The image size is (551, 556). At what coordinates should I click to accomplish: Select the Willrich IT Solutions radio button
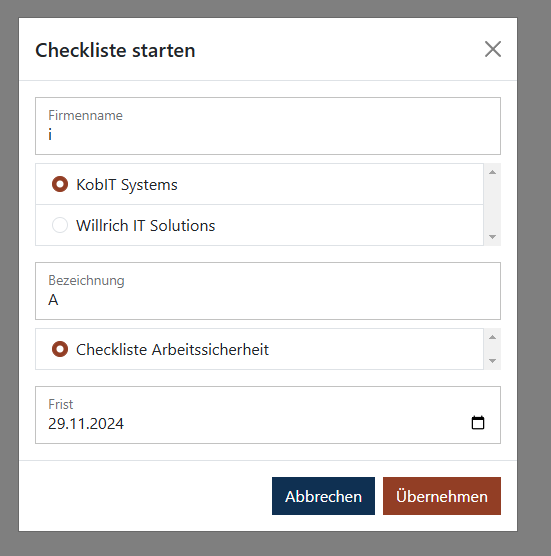(x=60, y=225)
